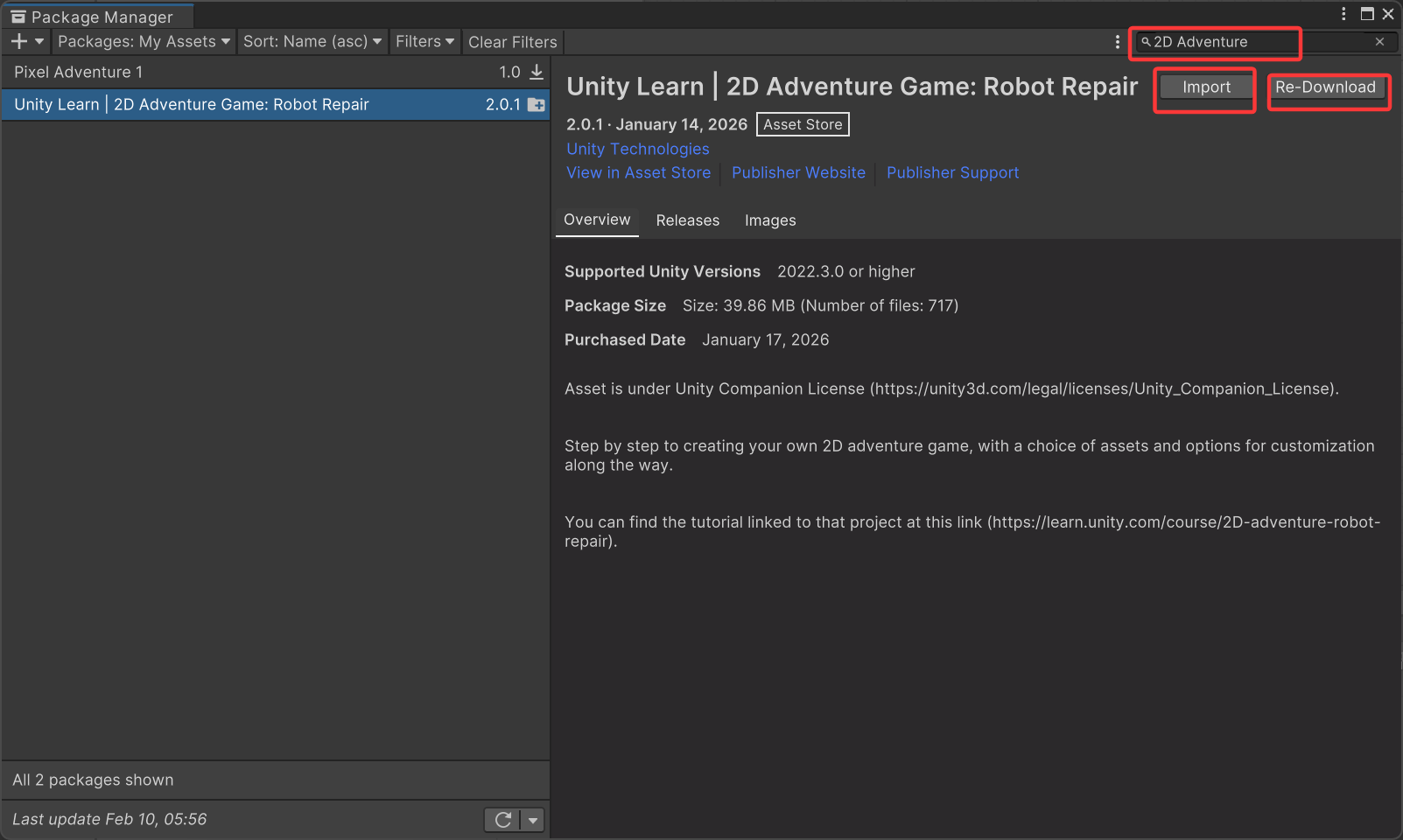Click the Step by step description paragraph
Image resolution: width=1403 pixels, height=840 pixels.
[x=970, y=455]
